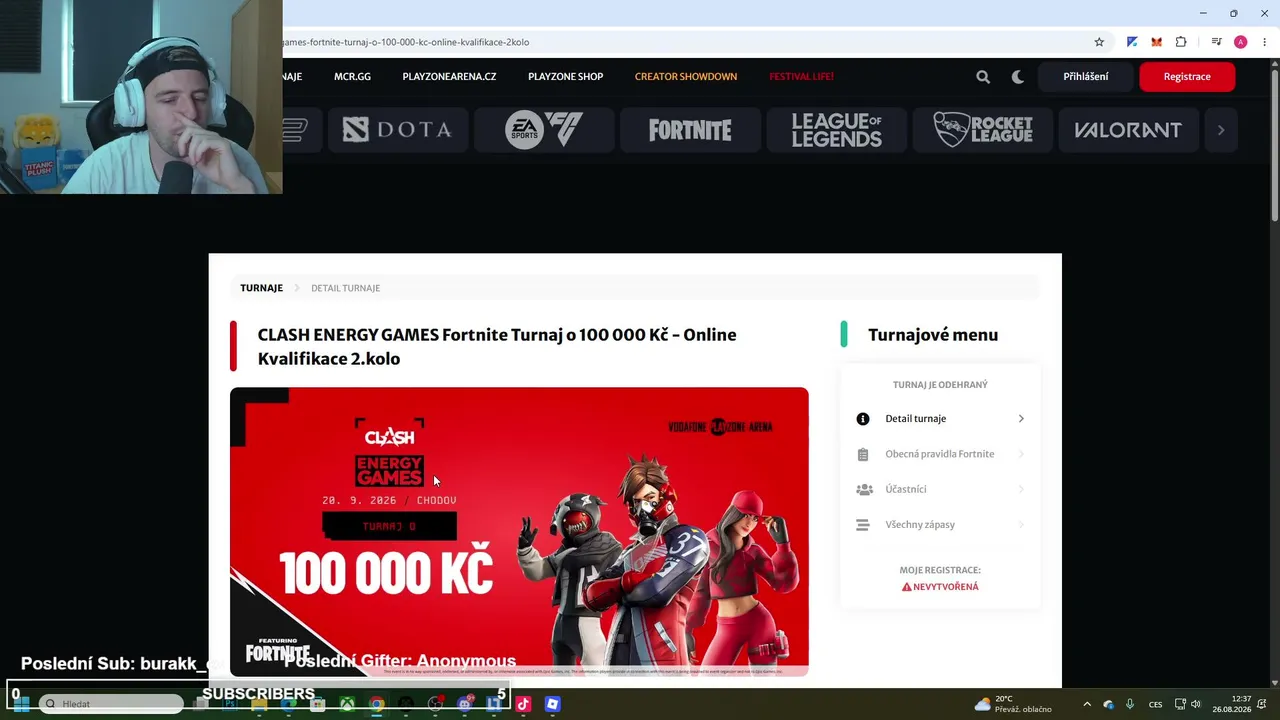
Task: Open the volume speaker tray icon
Action: pyautogui.click(x=1195, y=704)
